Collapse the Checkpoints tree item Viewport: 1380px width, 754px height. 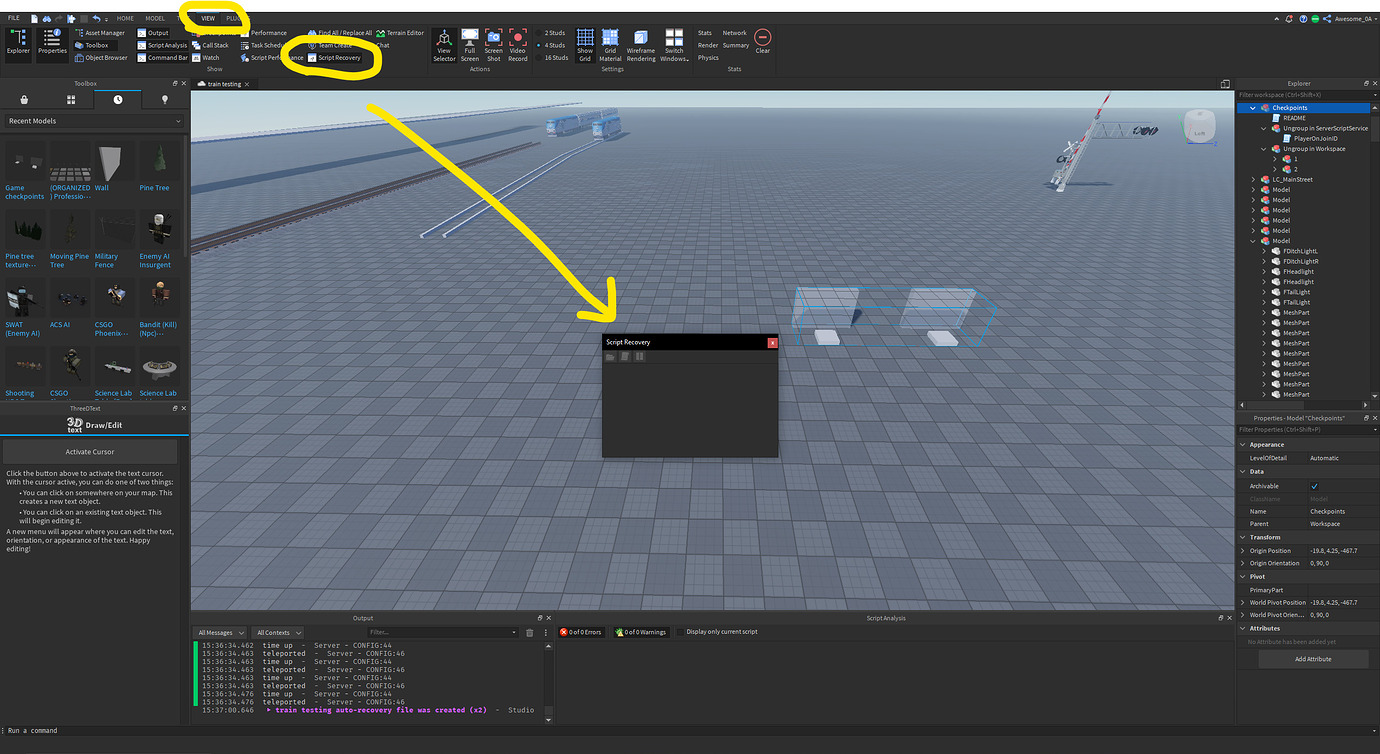tap(1252, 107)
